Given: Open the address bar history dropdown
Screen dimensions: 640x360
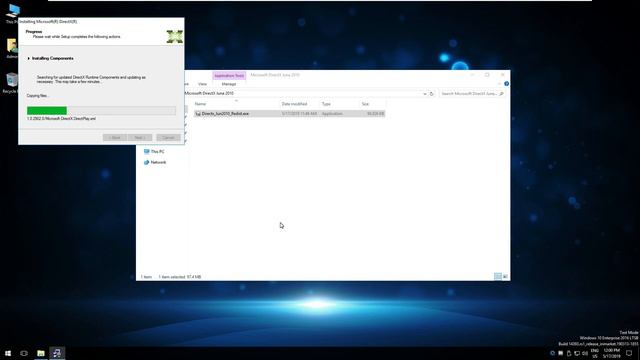Looking at the screenshot, I should pos(425,94).
